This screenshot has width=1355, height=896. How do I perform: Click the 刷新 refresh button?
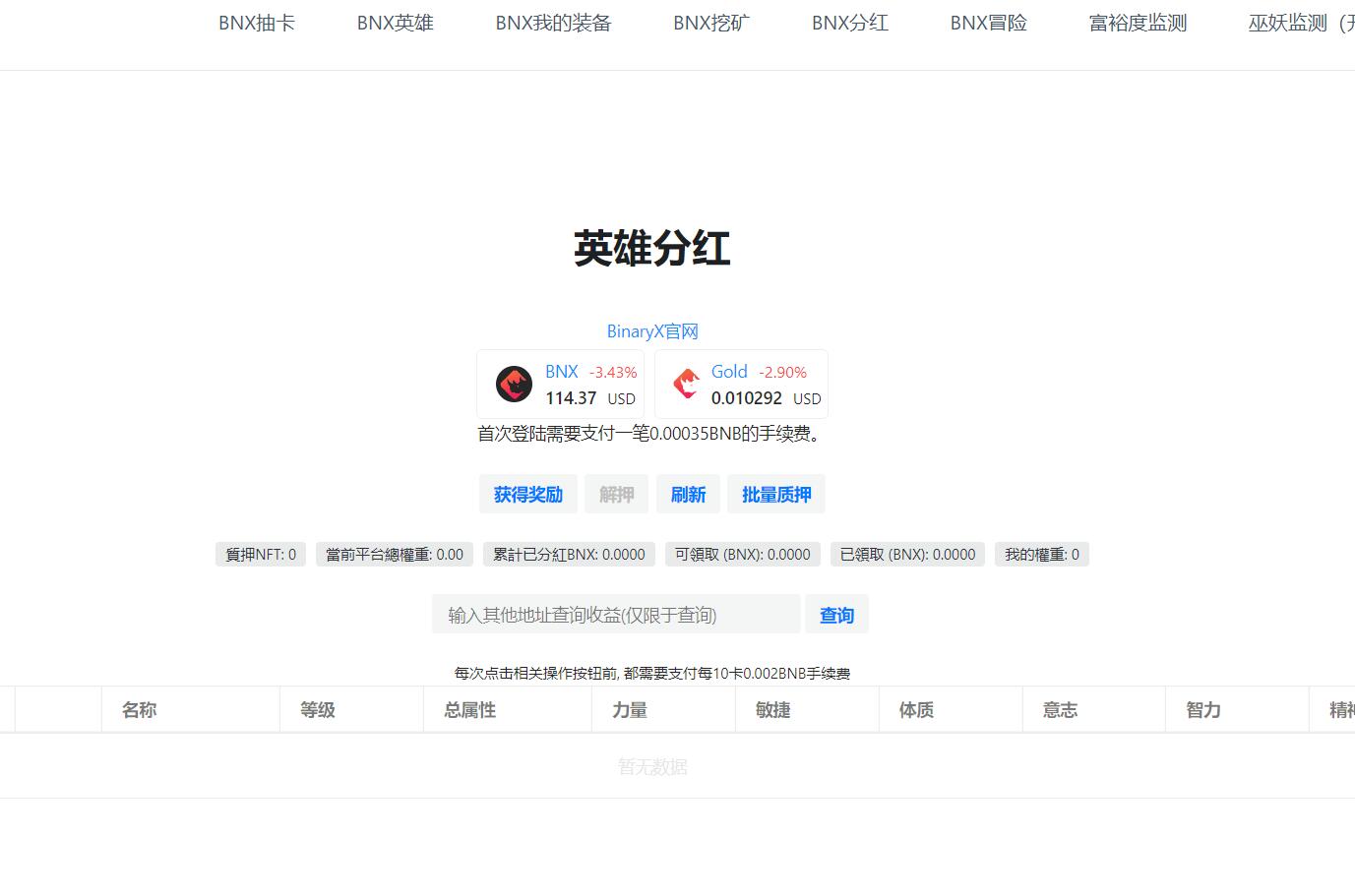pos(688,494)
